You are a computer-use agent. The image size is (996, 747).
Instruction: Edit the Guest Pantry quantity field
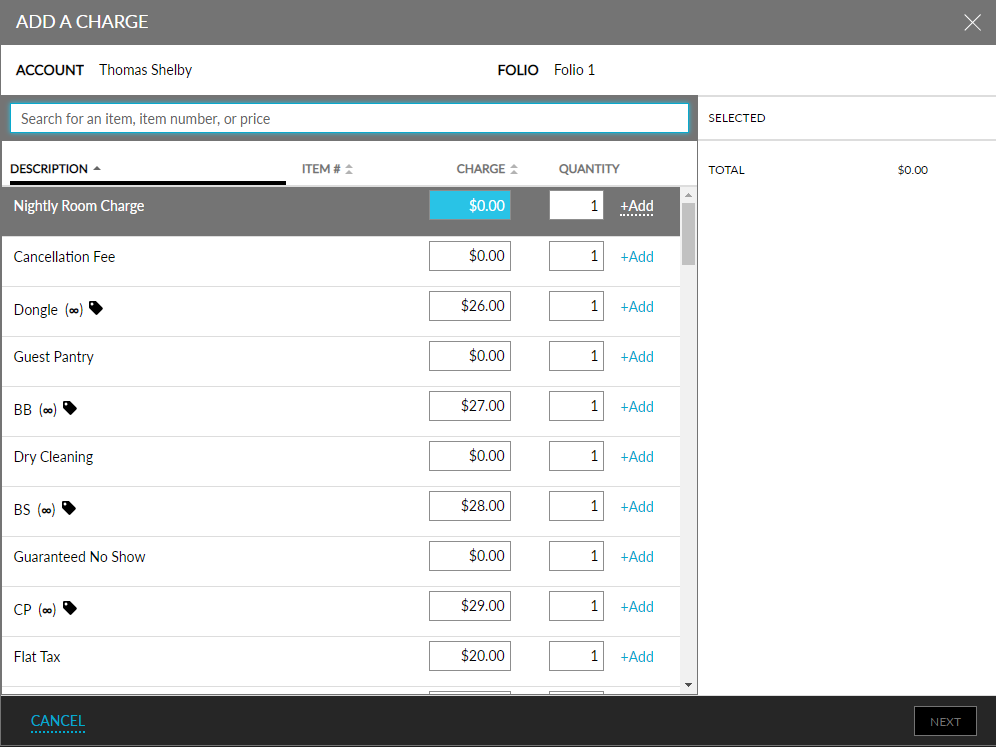pos(576,356)
